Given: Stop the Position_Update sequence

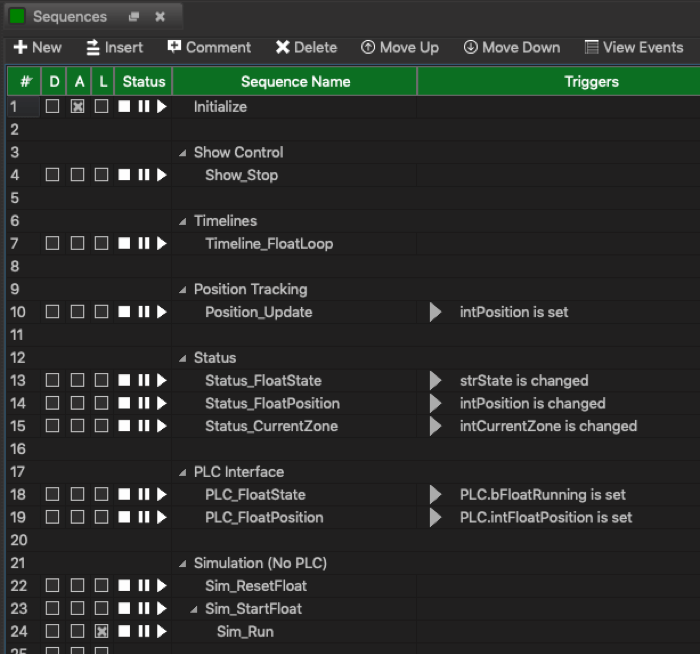Looking at the screenshot, I should (x=124, y=312).
